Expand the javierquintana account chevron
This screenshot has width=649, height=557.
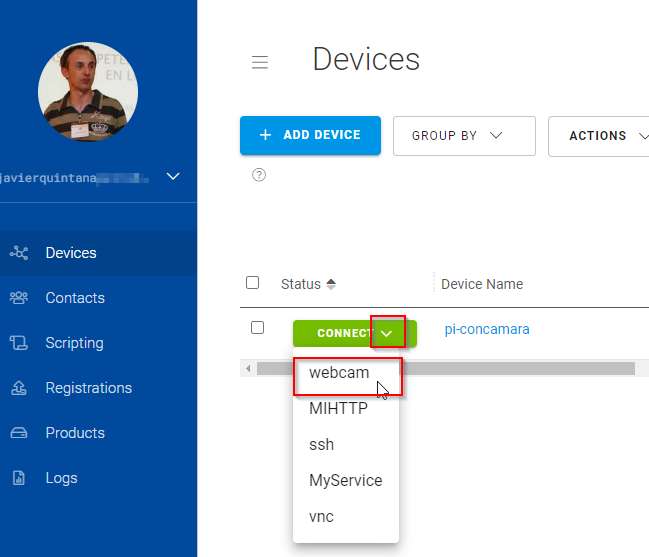173,176
